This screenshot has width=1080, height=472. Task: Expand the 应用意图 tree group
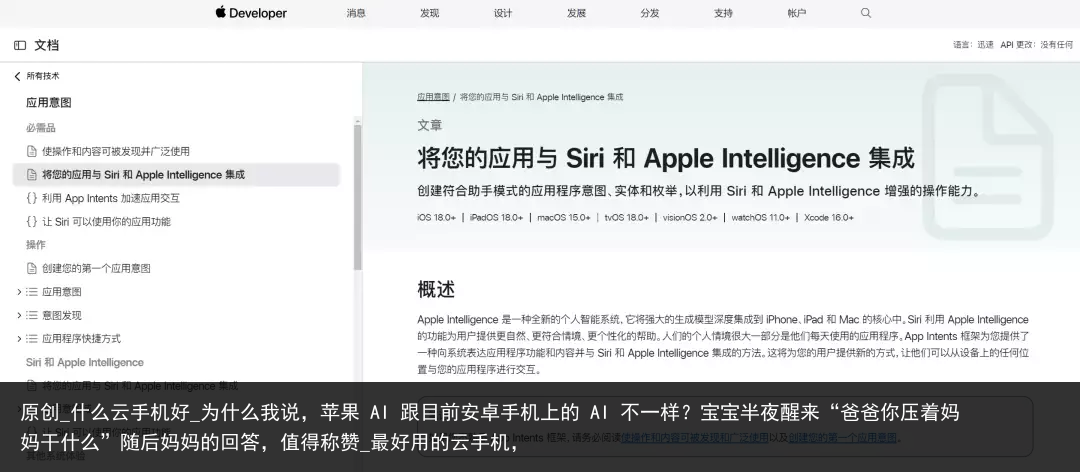[19, 291]
